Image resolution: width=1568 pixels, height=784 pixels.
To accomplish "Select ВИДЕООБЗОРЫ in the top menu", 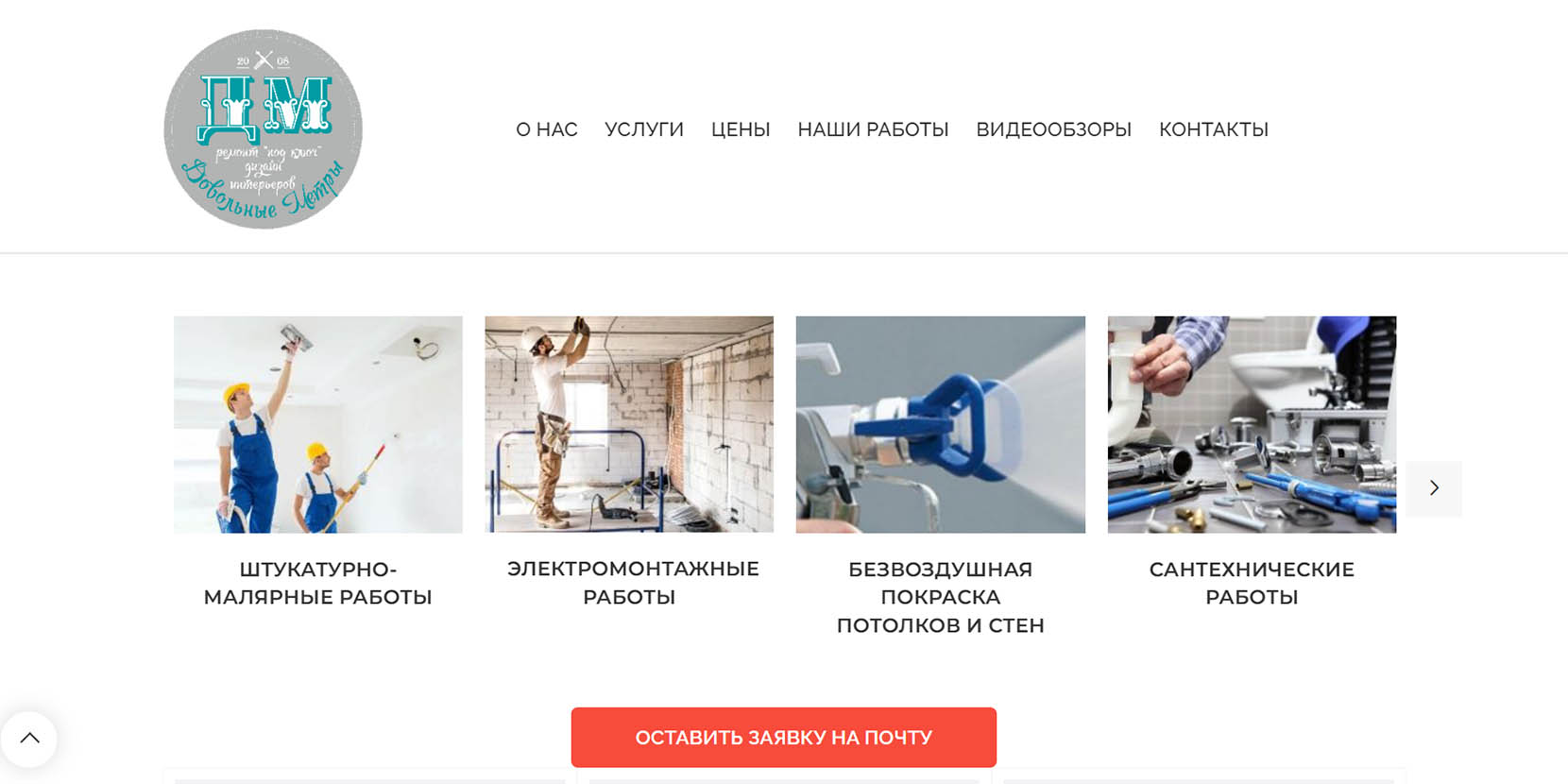I will click(1054, 129).
